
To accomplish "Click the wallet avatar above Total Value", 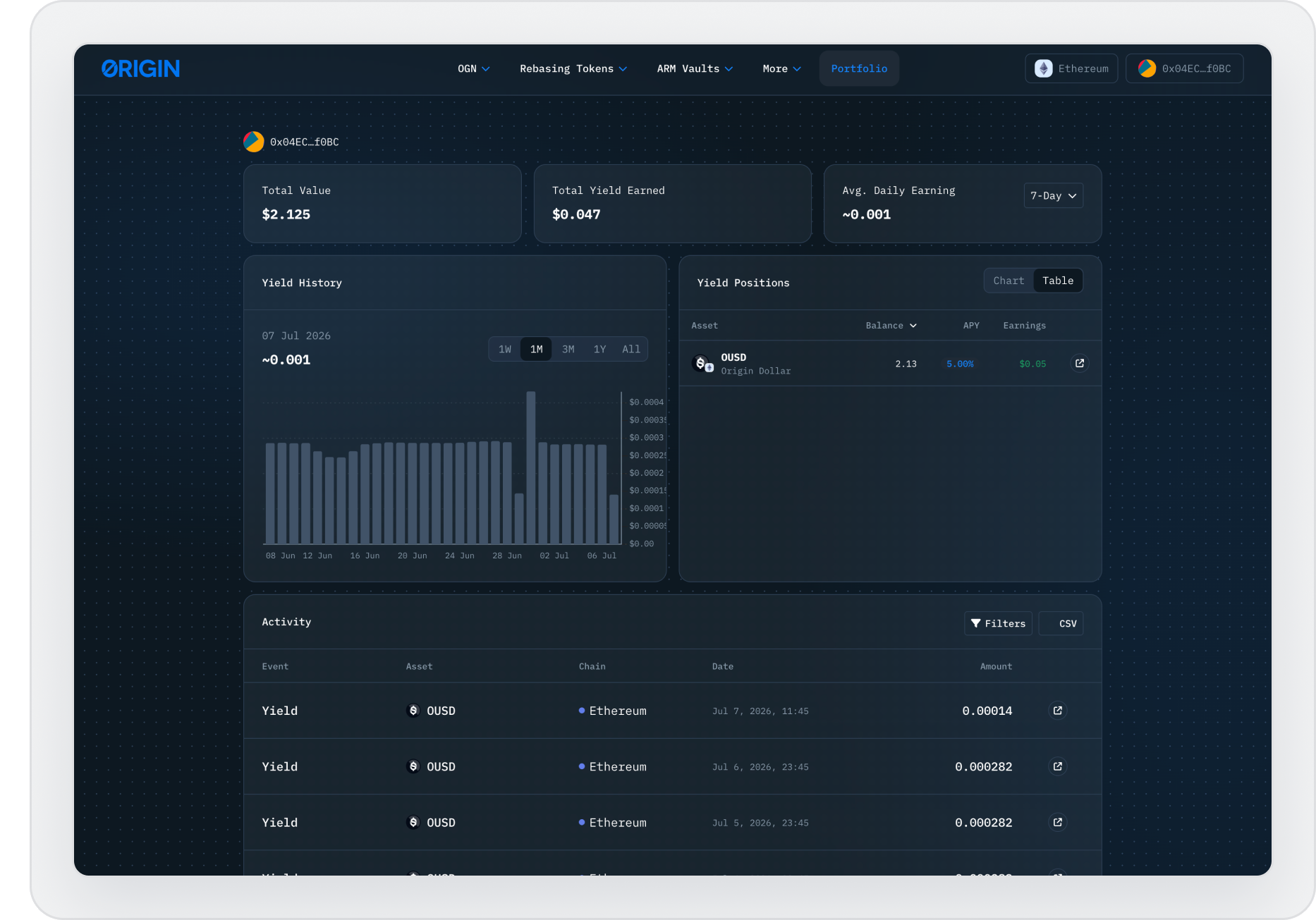I will coord(254,142).
